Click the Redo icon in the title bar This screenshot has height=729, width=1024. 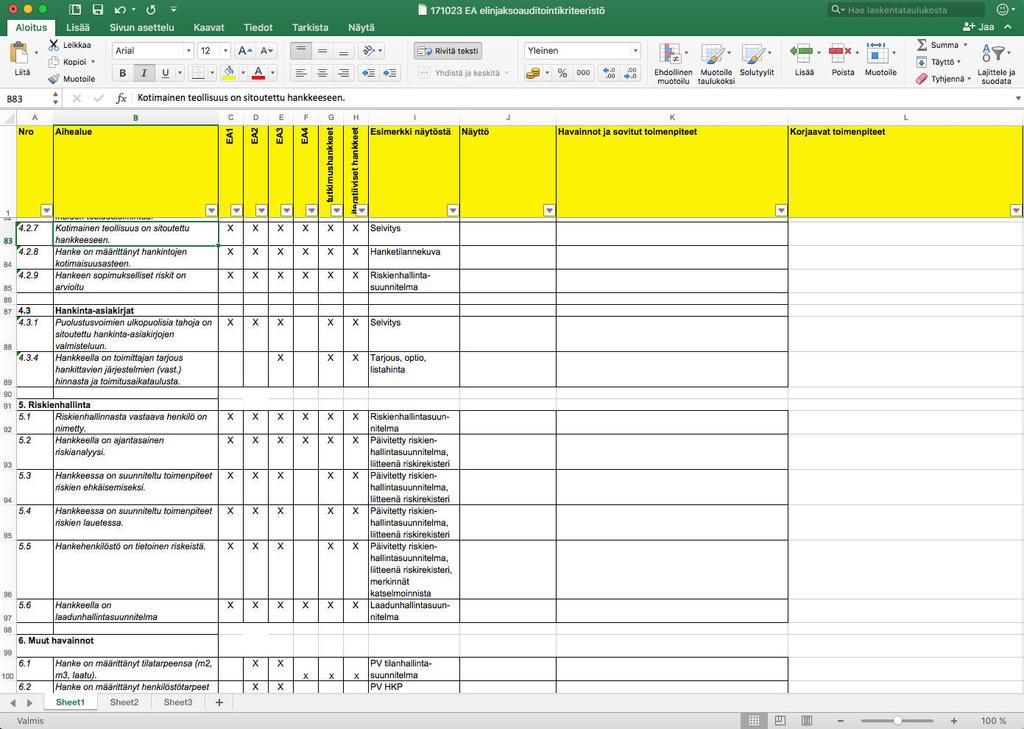(x=151, y=10)
